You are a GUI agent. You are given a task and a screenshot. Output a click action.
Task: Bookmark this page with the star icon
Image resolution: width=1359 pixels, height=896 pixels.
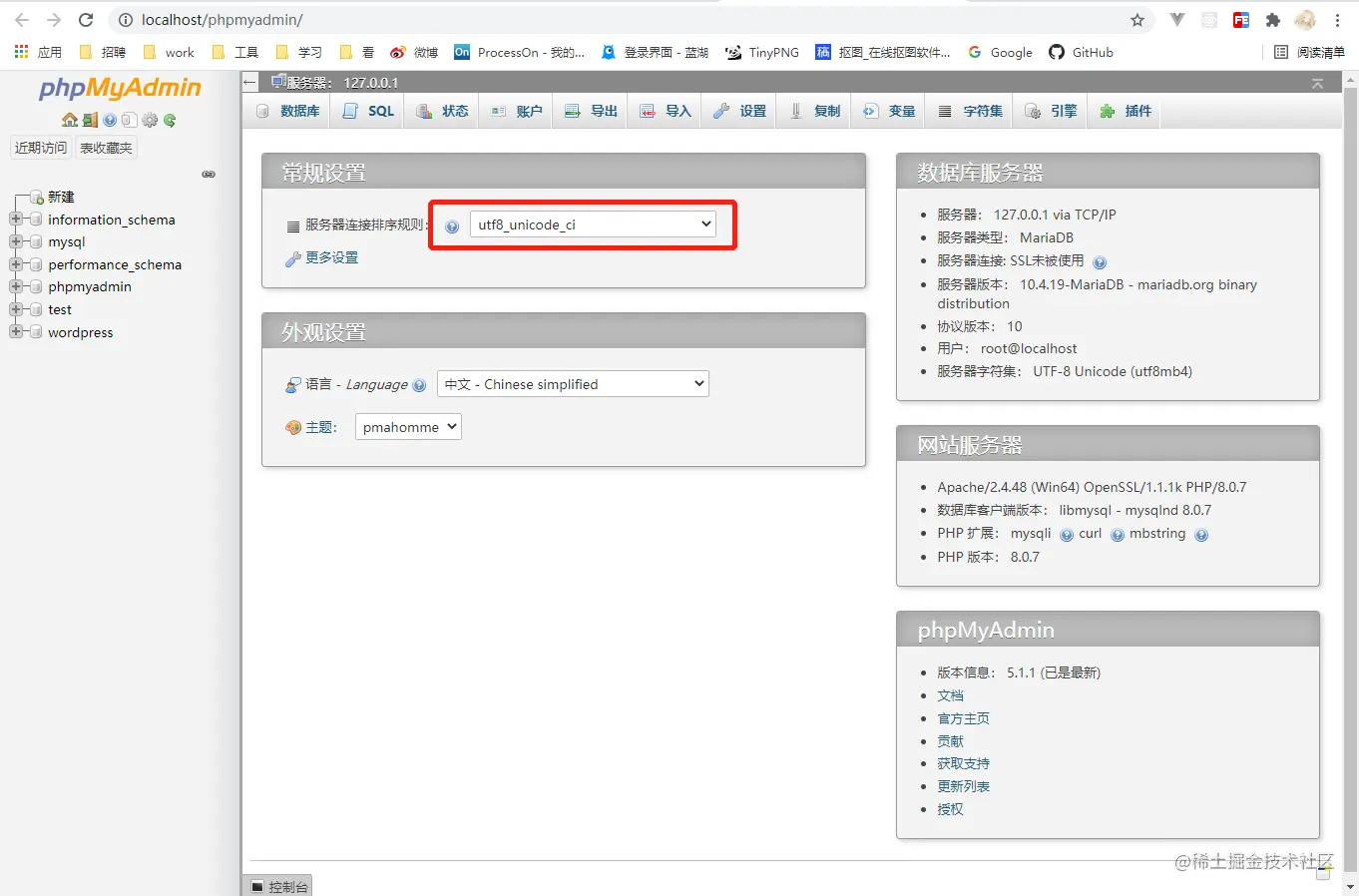point(1137,20)
